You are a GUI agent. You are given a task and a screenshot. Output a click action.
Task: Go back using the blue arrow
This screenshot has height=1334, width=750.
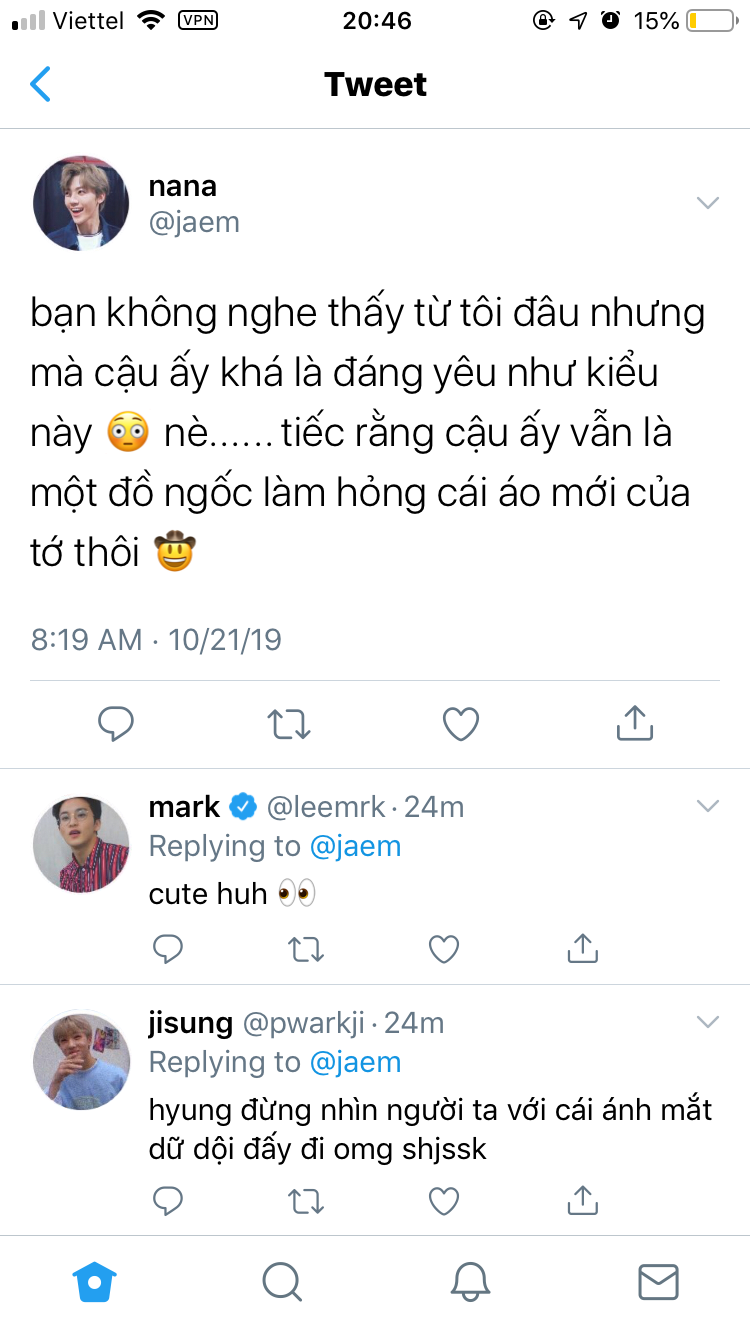(x=40, y=85)
